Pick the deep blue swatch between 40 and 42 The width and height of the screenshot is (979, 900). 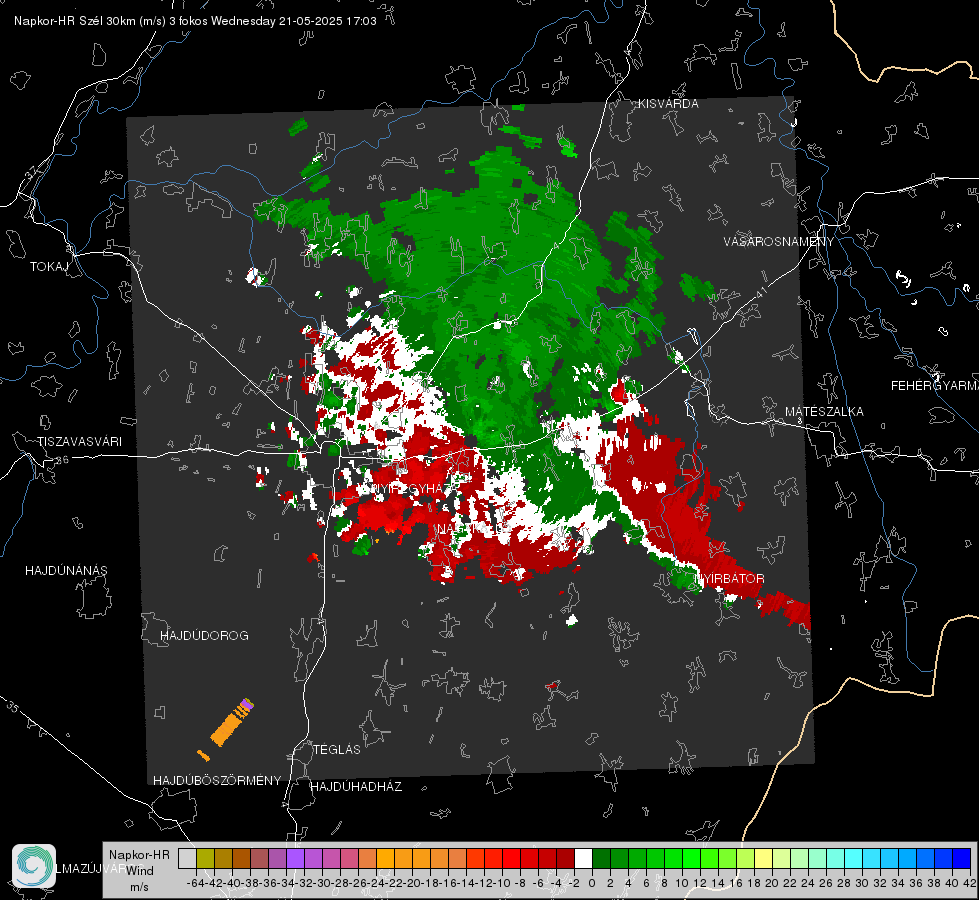962,858
